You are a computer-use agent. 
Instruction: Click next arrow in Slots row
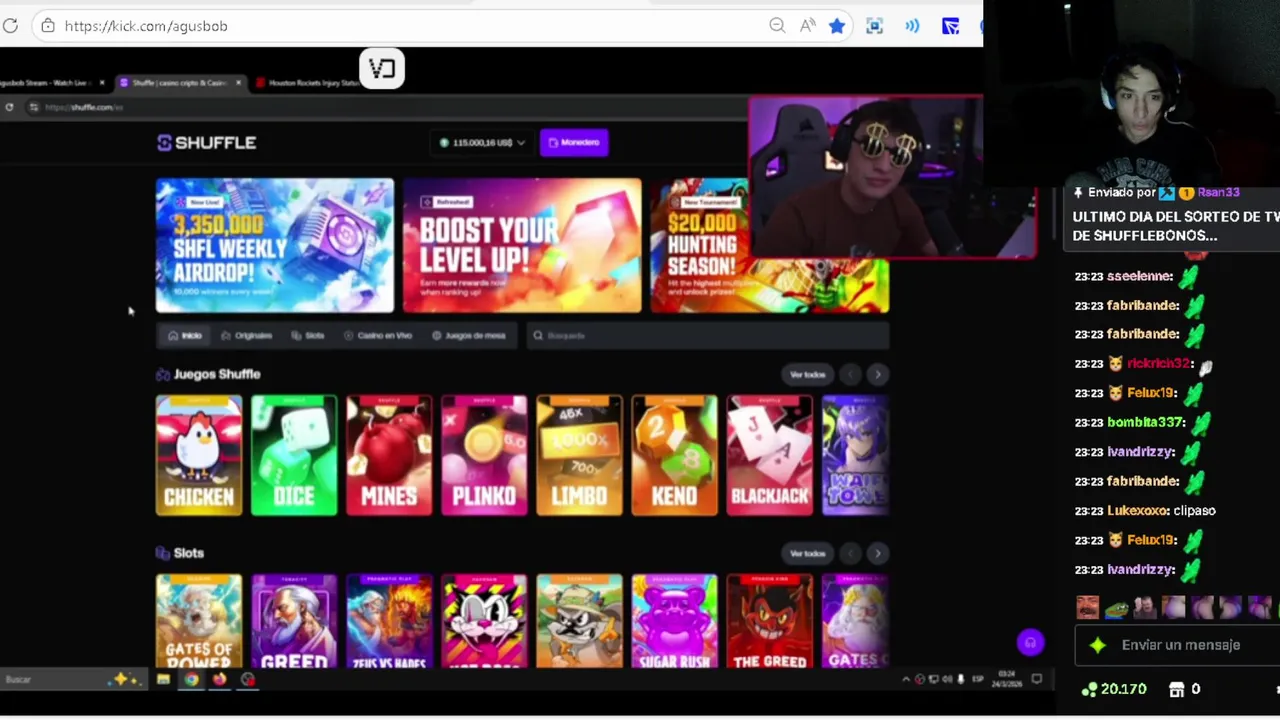(878, 554)
